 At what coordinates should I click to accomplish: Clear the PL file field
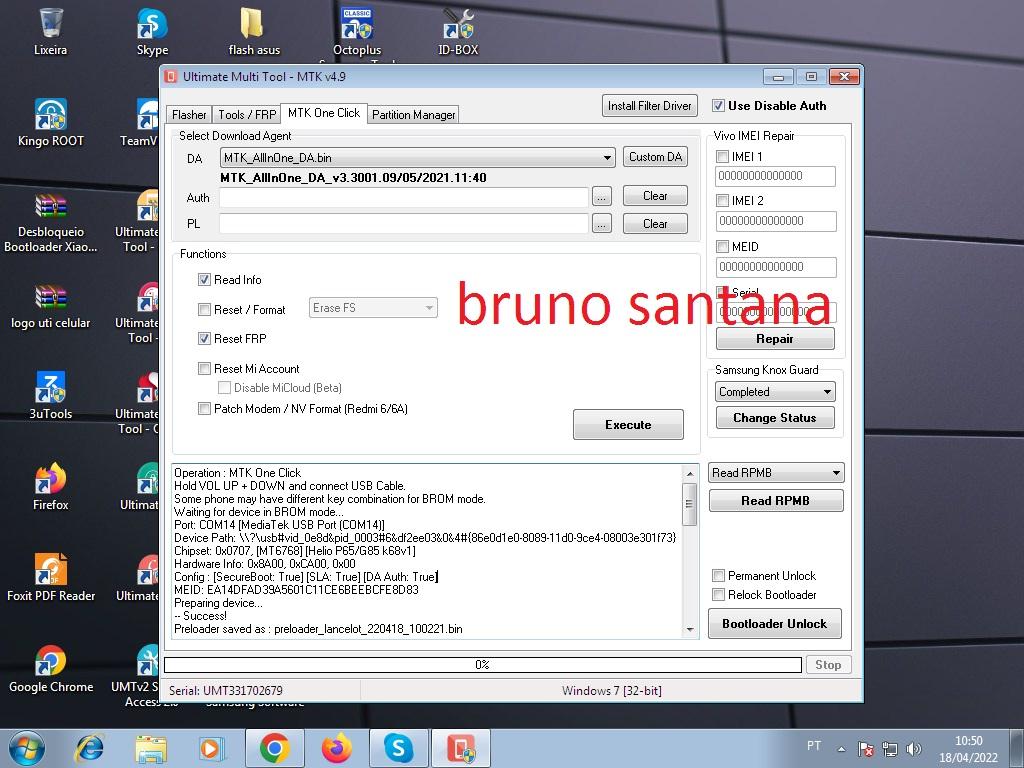pyautogui.click(x=655, y=224)
